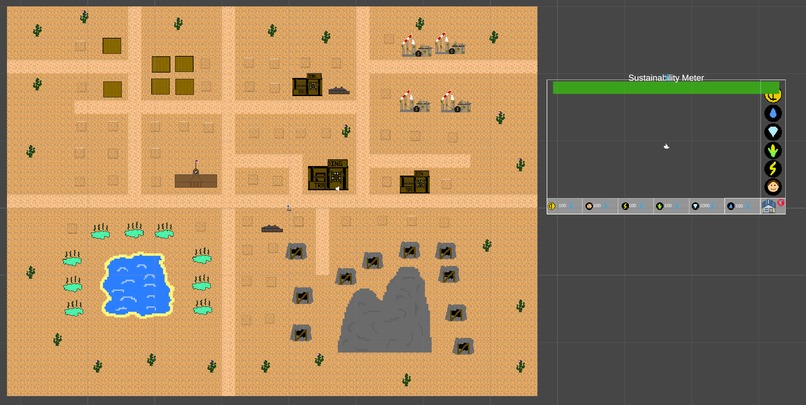Select the upper-right oil pump
Screen dimensions: 806x405
(x=450, y=44)
